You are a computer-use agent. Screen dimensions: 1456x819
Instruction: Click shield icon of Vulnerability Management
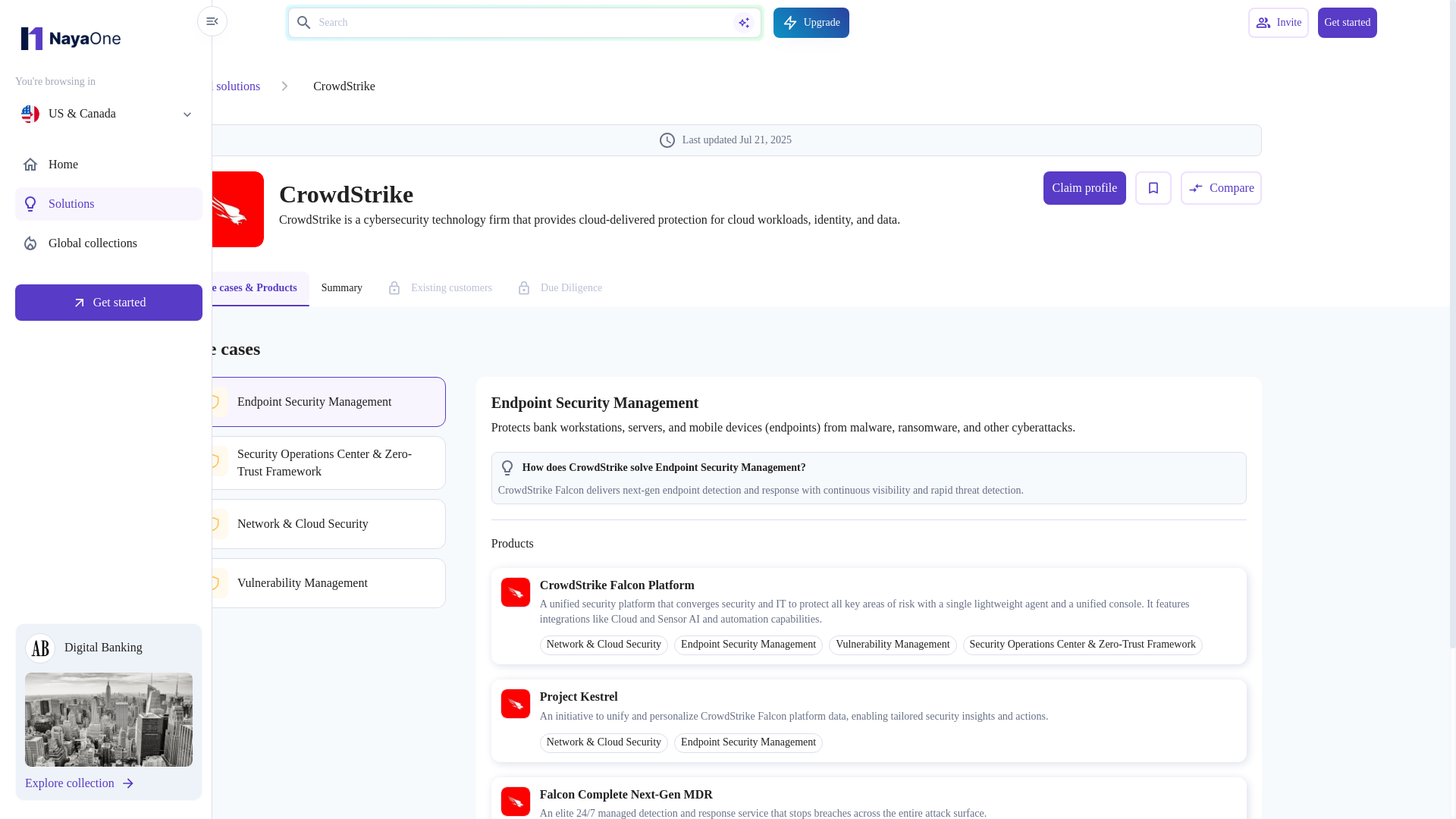[216, 583]
